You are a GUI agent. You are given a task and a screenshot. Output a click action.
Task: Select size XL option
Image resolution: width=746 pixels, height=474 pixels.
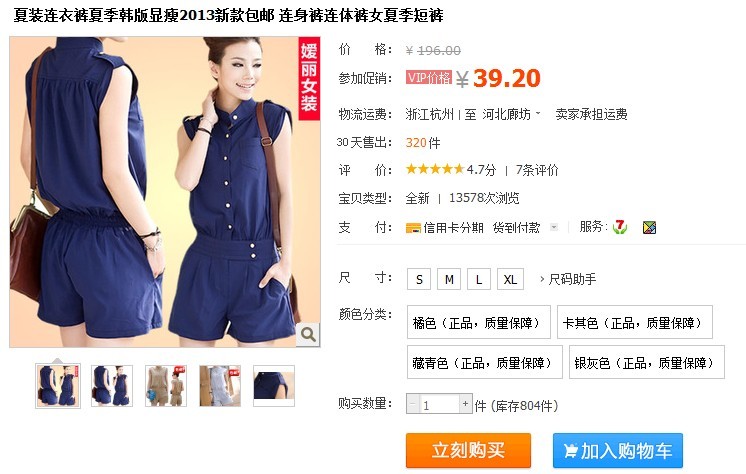510,279
